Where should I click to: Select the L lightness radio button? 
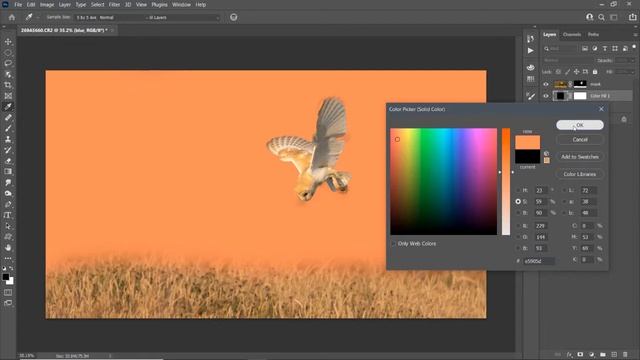pyautogui.click(x=564, y=190)
